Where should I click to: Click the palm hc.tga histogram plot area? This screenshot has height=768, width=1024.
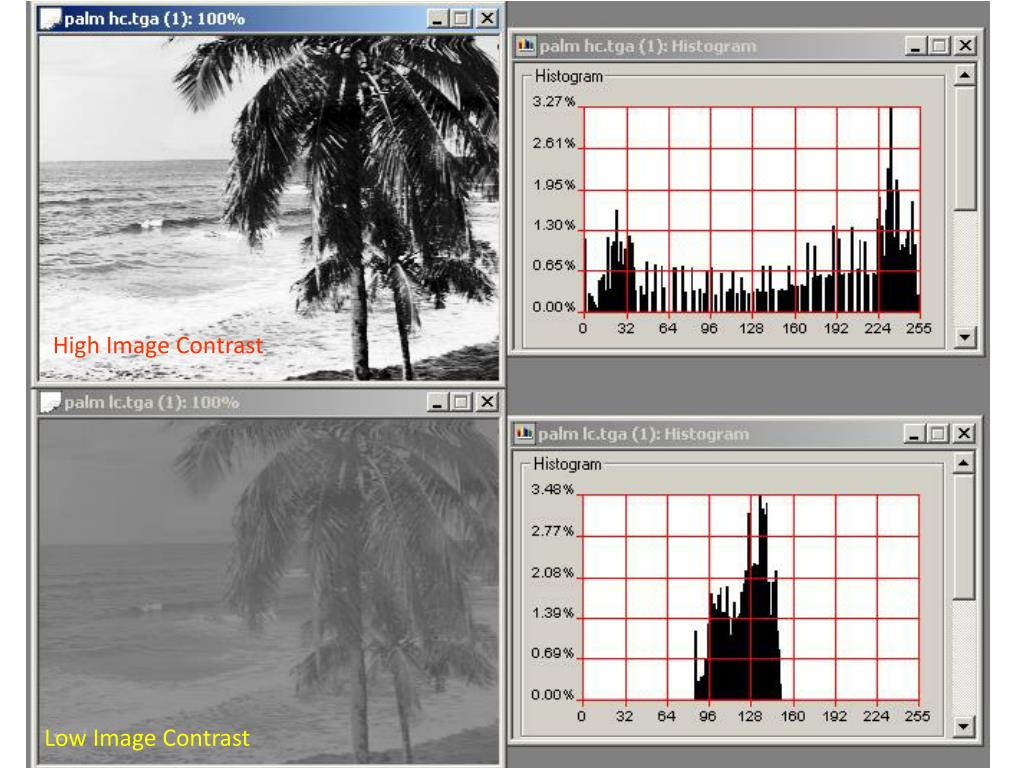(752, 209)
